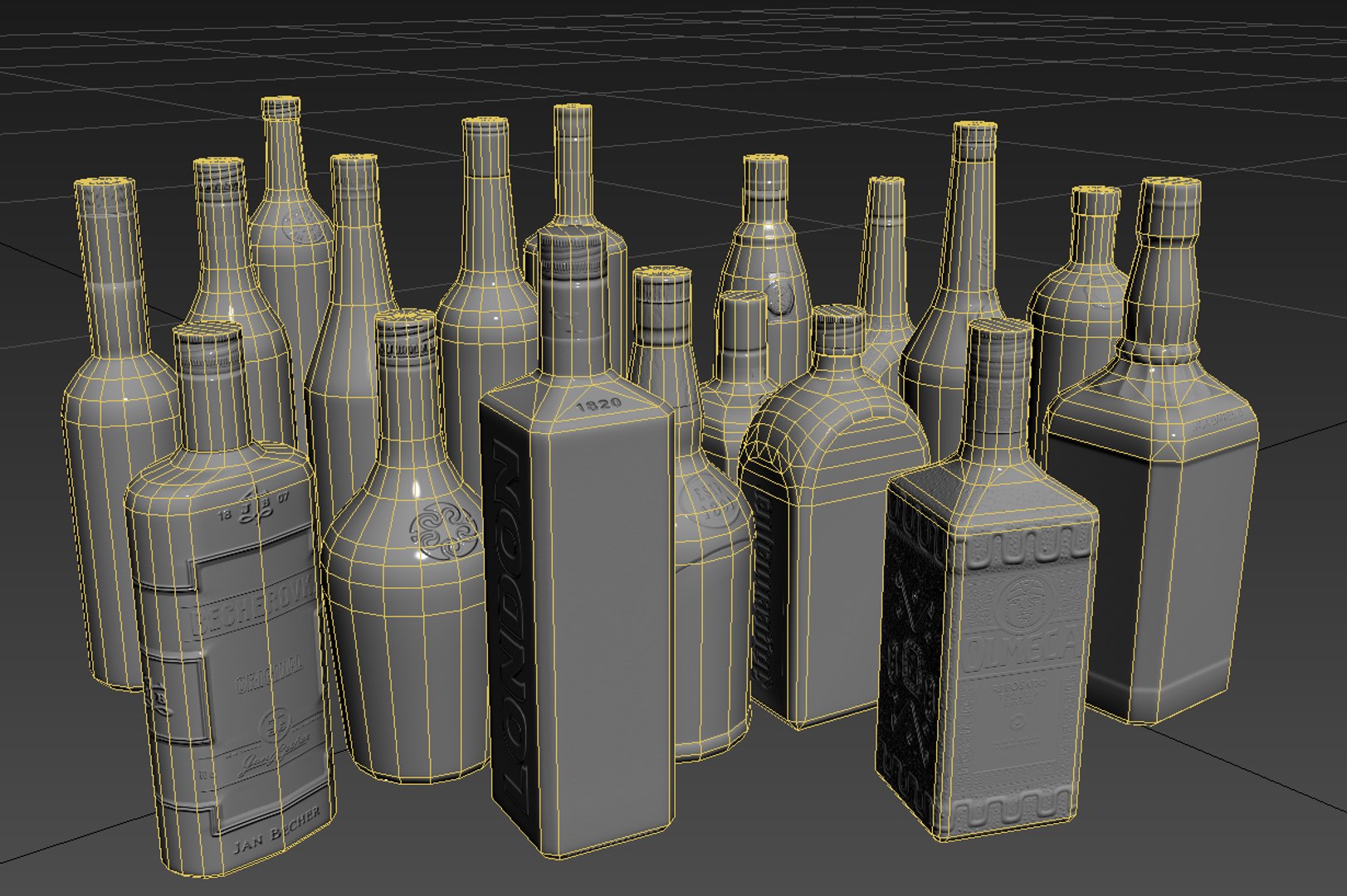Click the embossed 1820 on London bottle

pyautogui.click(x=598, y=406)
